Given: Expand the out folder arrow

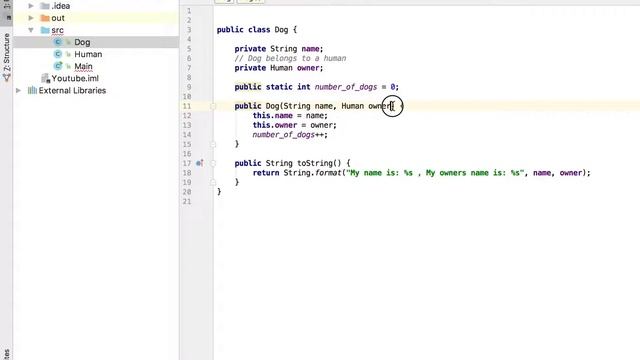Looking at the screenshot, I should click(31, 18).
